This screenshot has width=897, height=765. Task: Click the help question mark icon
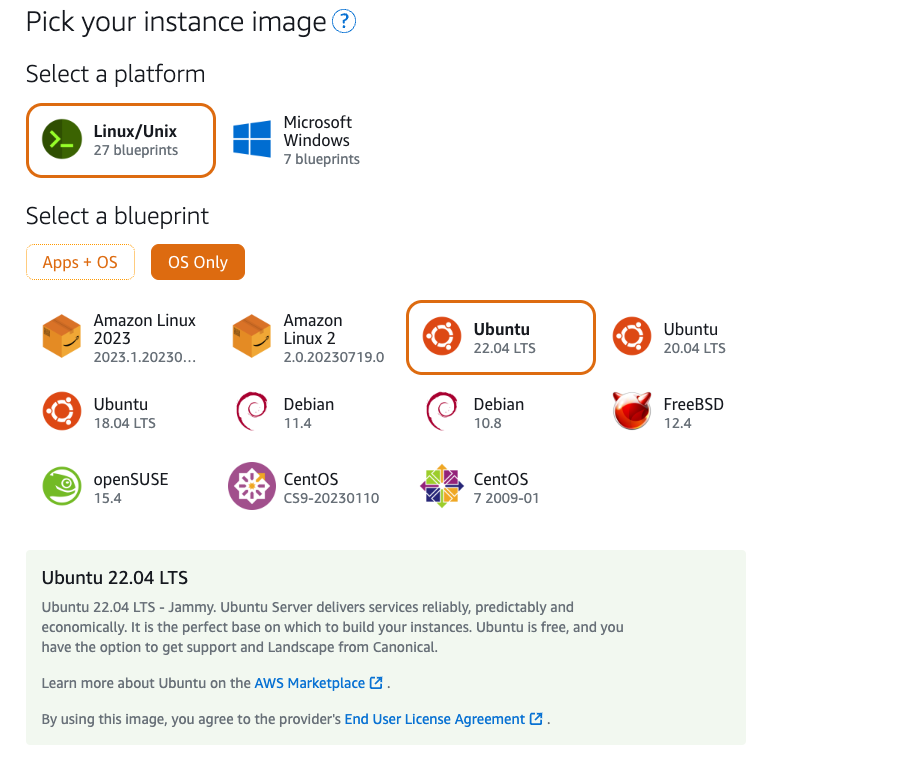pyautogui.click(x=344, y=22)
